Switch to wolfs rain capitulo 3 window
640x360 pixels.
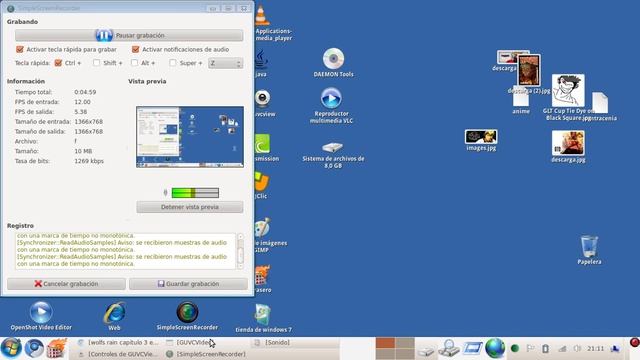point(118,342)
